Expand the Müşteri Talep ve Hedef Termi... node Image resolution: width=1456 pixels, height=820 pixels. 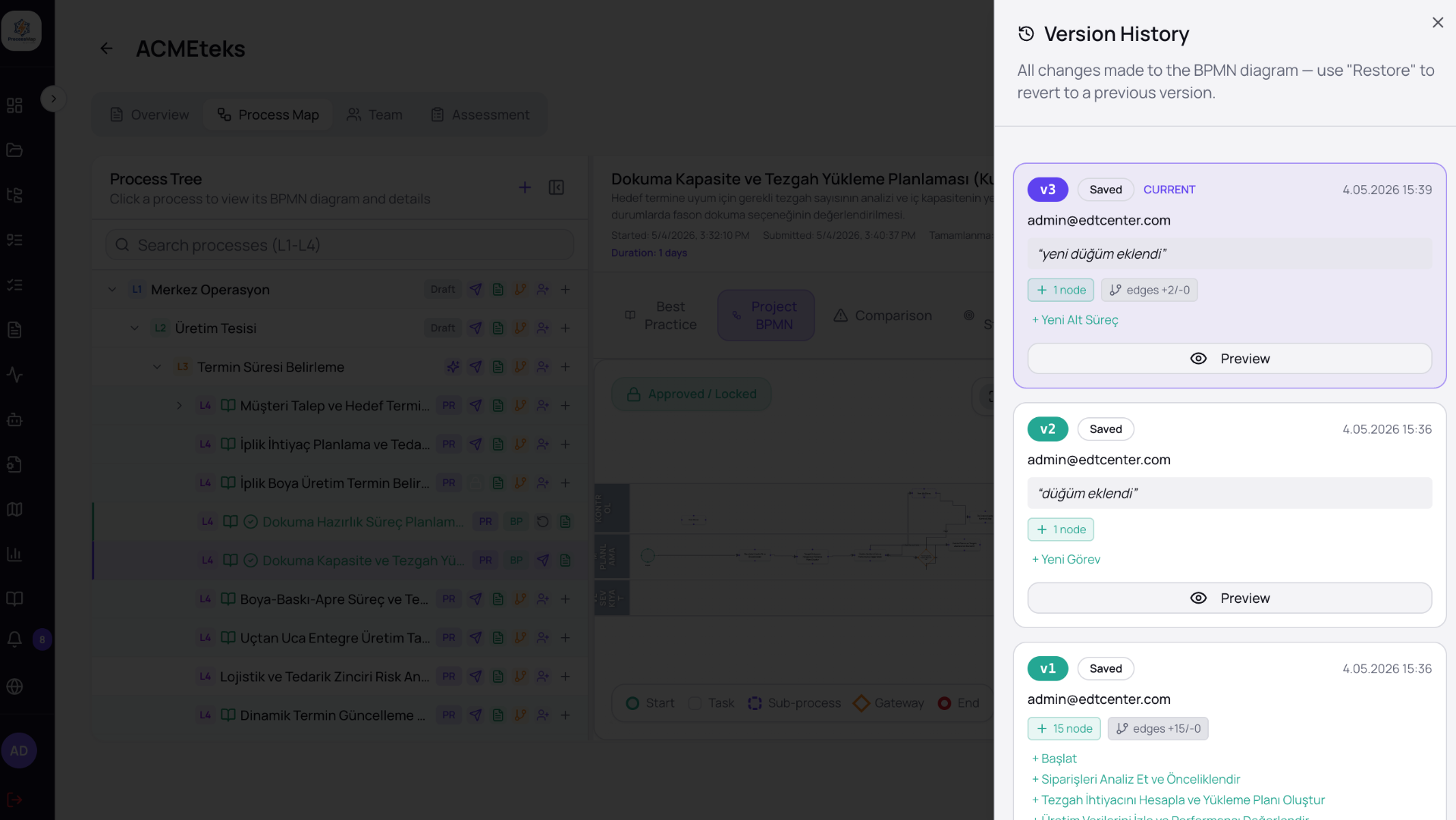coord(179,406)
